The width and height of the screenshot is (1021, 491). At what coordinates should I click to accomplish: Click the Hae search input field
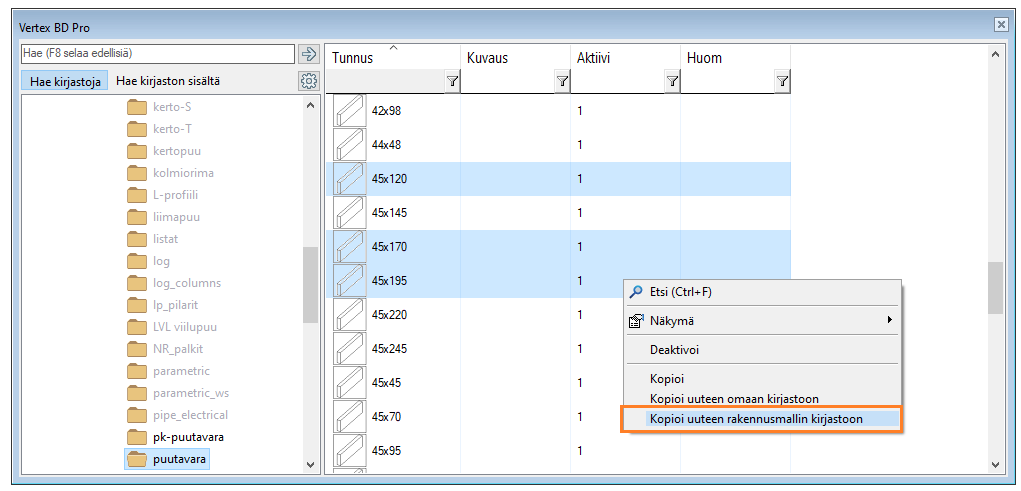(157, 53)
